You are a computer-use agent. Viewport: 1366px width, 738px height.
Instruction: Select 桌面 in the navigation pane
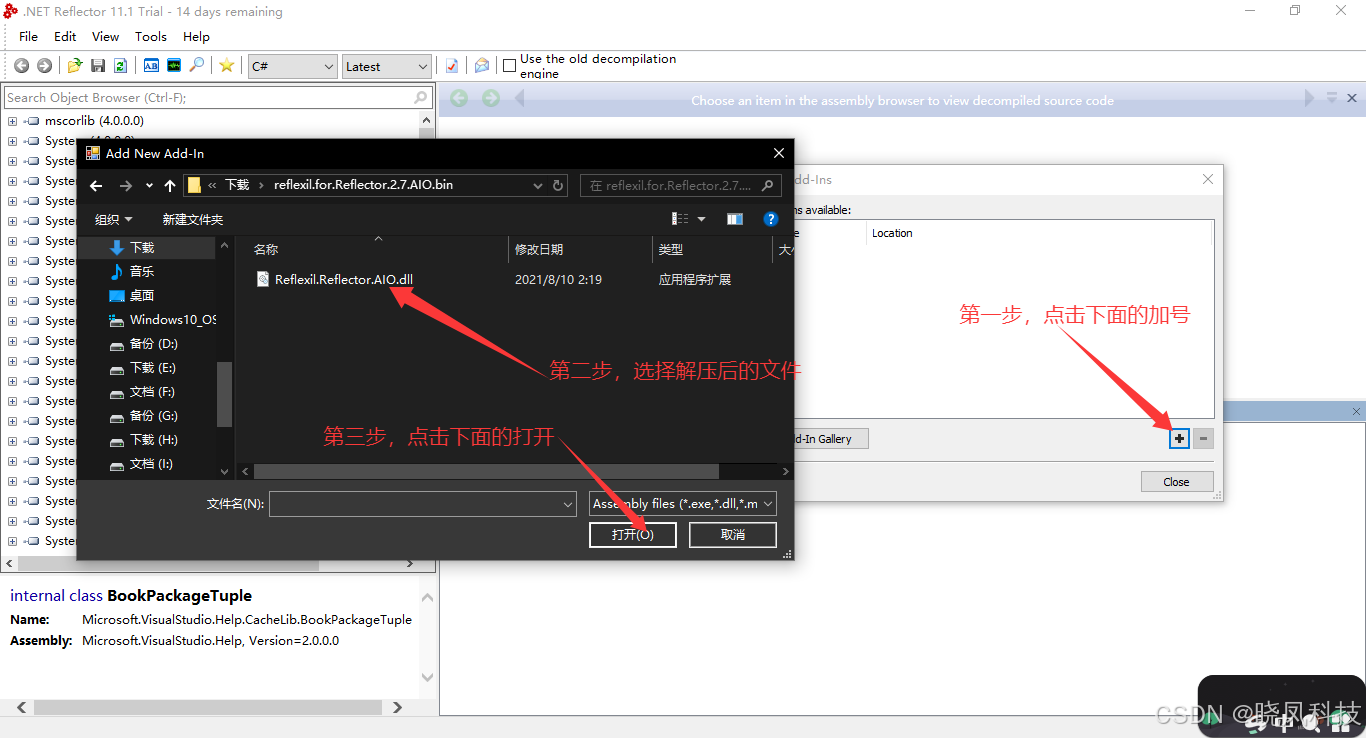pyautogui.click(x=141, y=295)
